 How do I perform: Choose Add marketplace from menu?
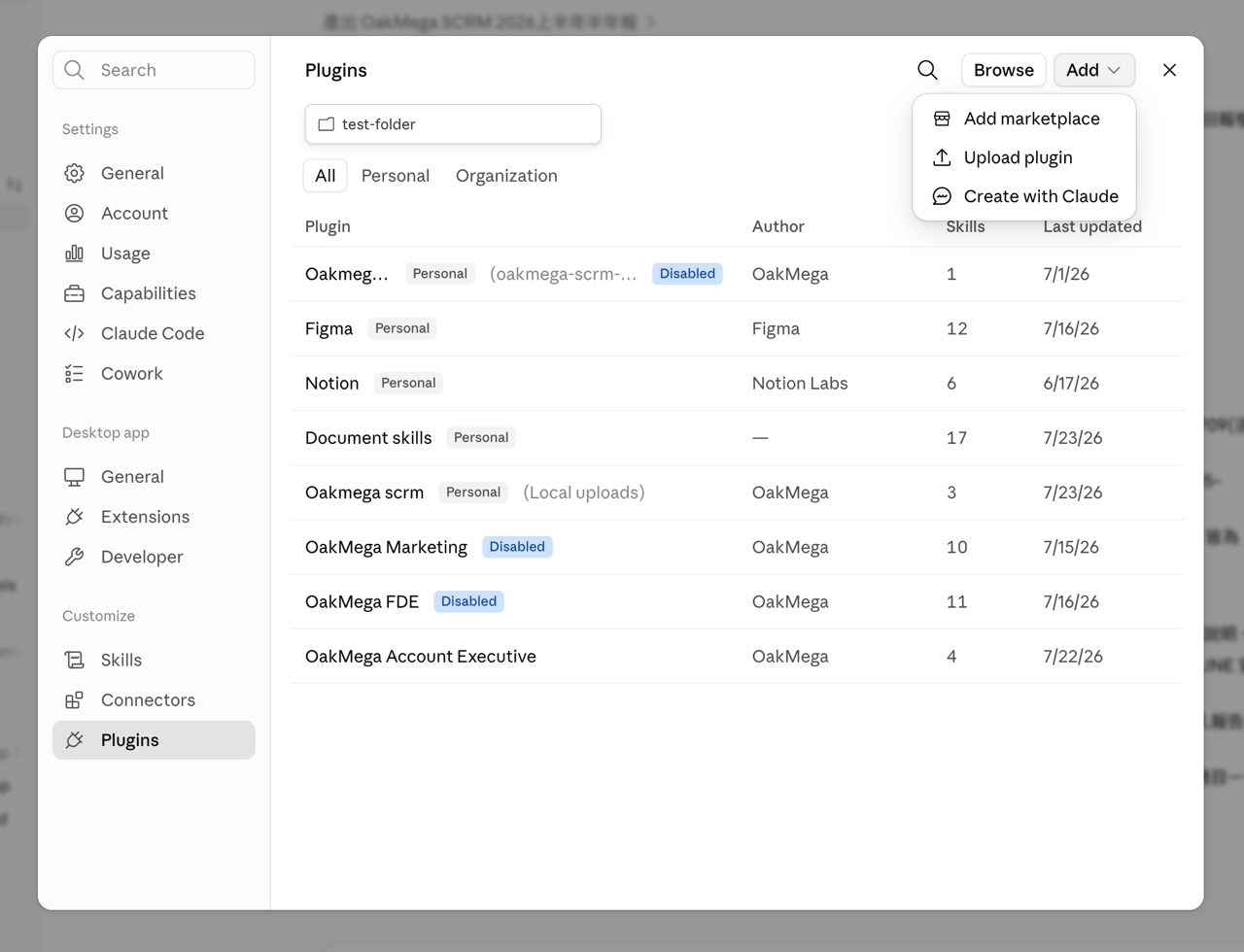click(x=1024, y=119)
